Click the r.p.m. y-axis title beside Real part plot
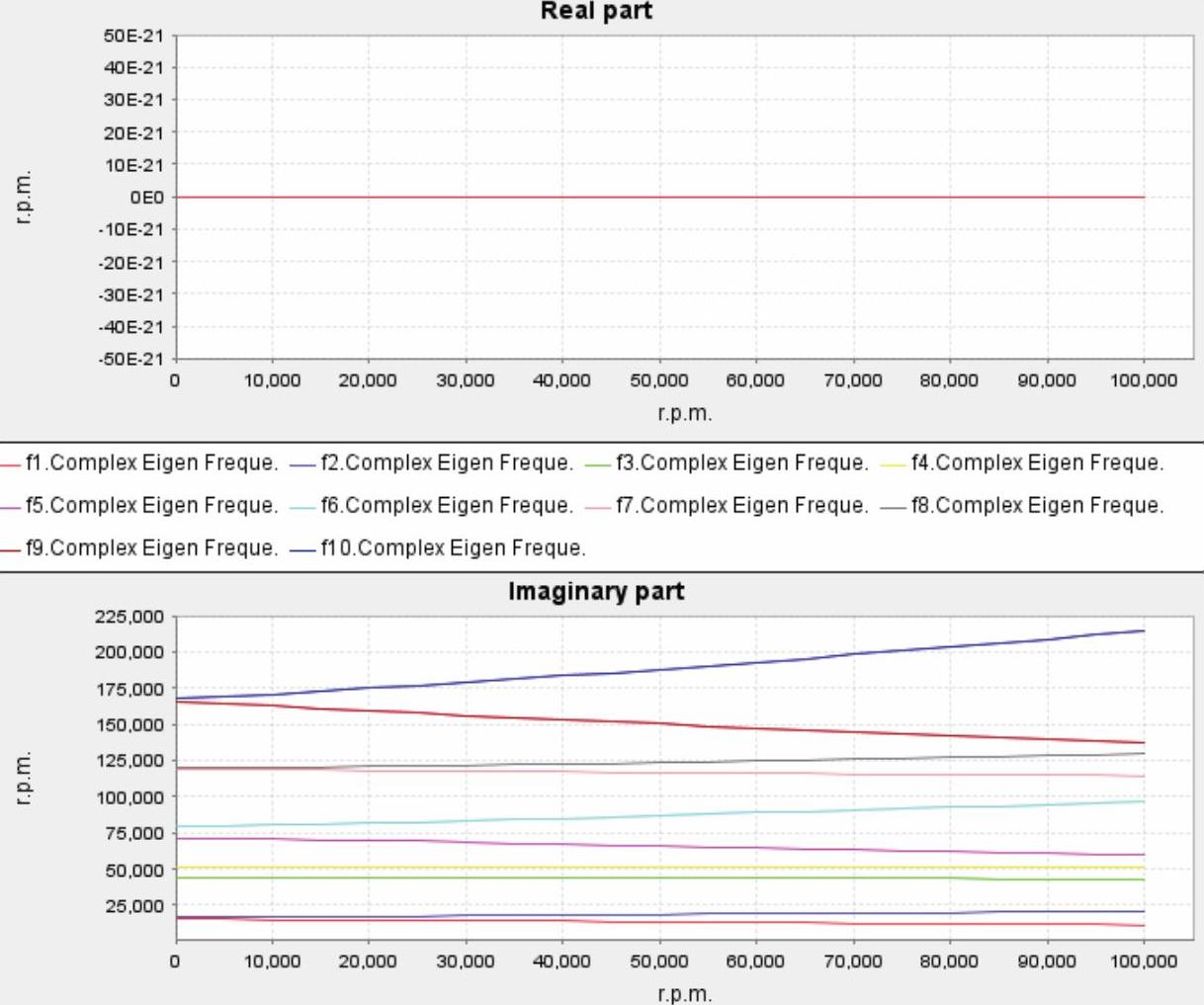The image size is (1204, 1005). tap(25, 198)
